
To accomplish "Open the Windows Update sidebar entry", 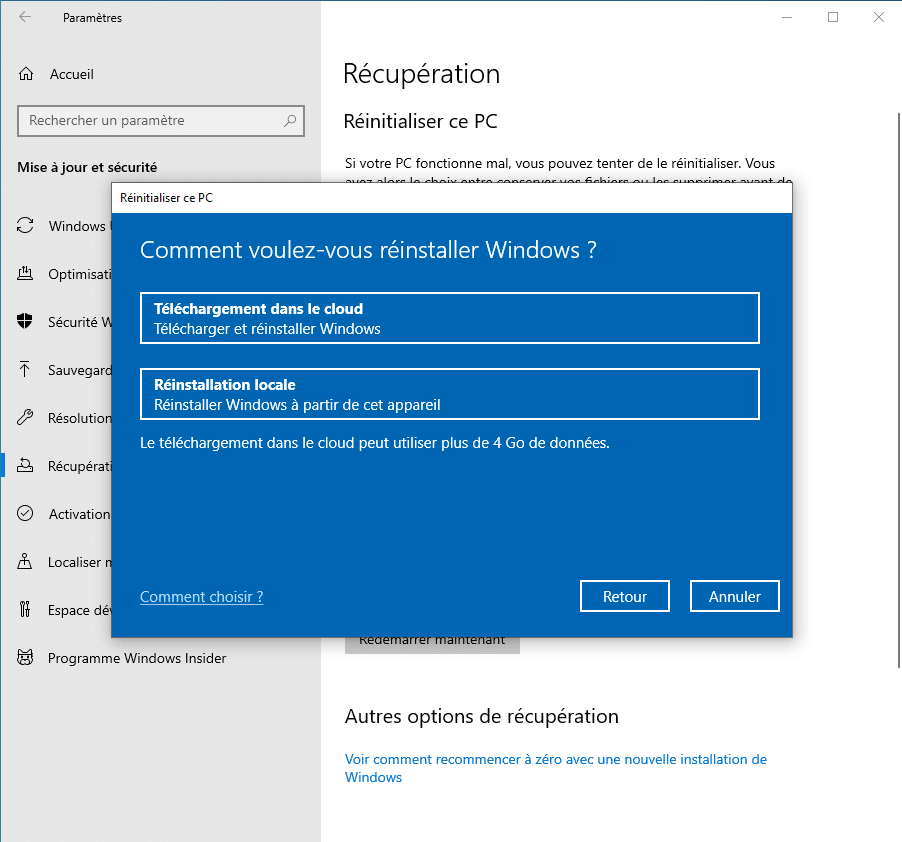I will tap(79, 226).
